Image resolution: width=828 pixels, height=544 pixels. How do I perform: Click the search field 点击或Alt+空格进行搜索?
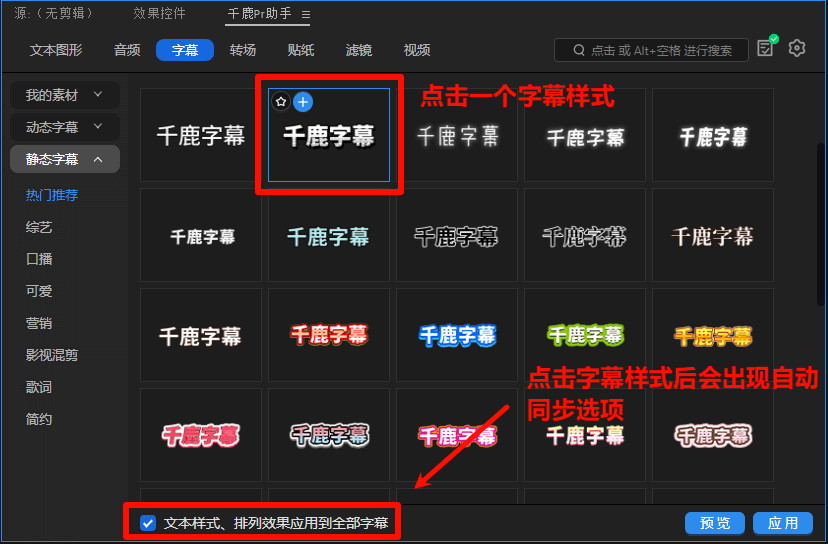click(651, 50)
